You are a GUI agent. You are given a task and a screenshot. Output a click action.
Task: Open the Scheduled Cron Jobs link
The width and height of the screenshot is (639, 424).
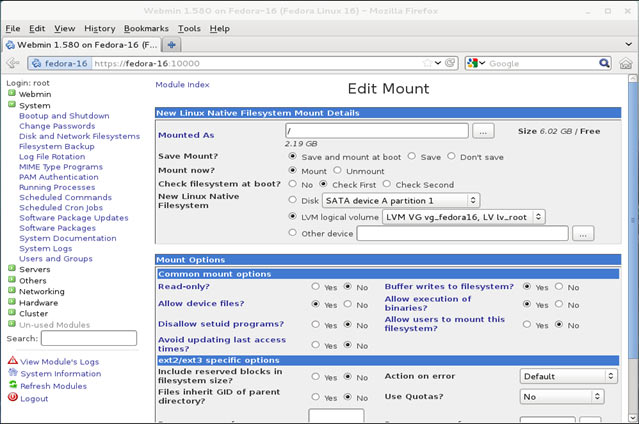[61, 208]
